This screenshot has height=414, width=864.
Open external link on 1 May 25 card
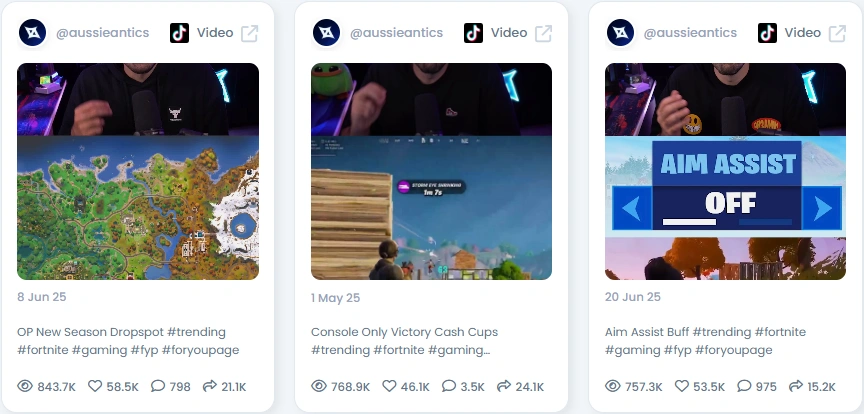point(543,33)
